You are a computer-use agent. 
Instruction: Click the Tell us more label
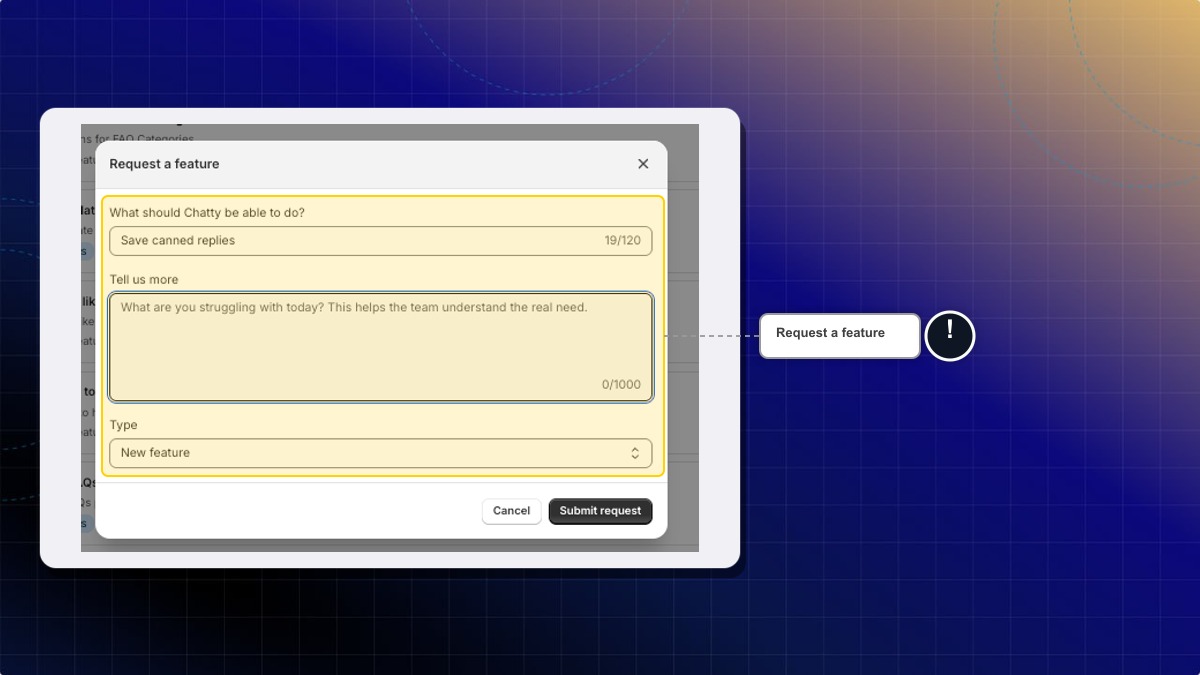click(144, 280)
